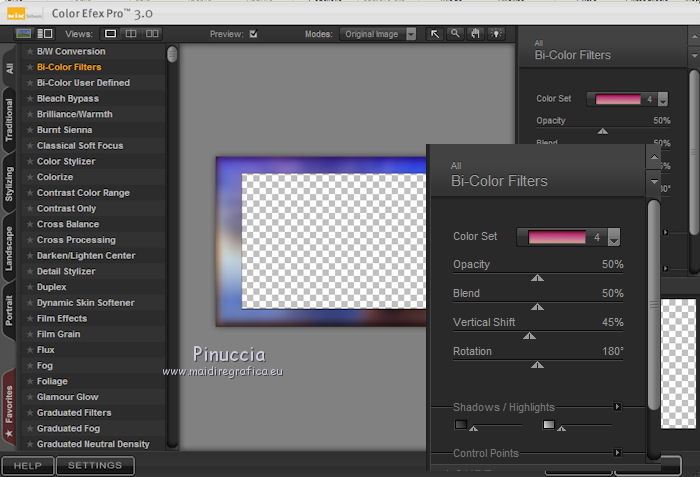
Task: Click the Vertical Shift slider handle
Action: (x=530, y=337)
